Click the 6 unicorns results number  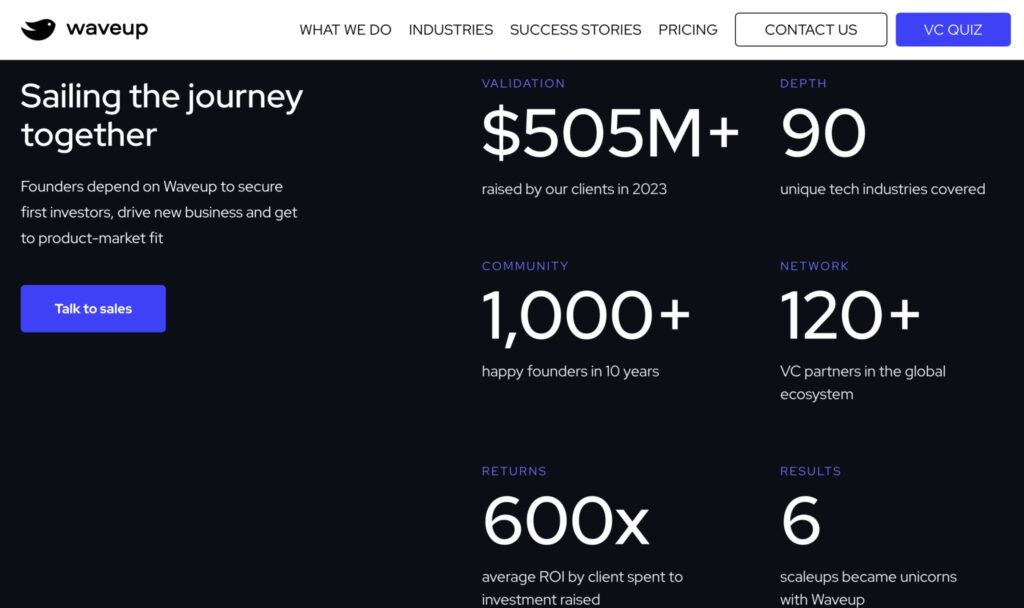[x=801, y=521]
